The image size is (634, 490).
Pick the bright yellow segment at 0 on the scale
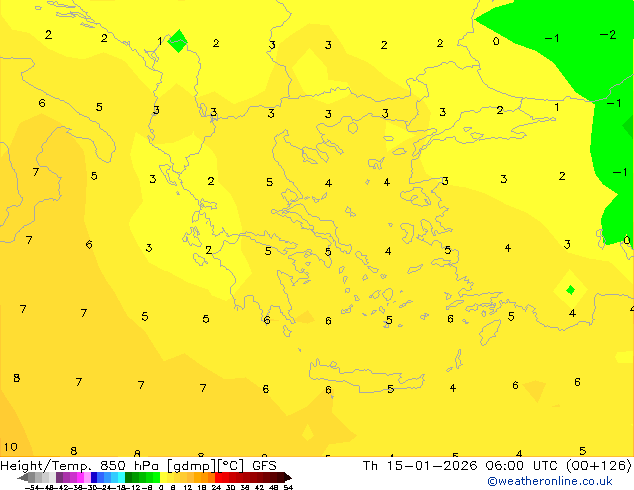[163, 477]
